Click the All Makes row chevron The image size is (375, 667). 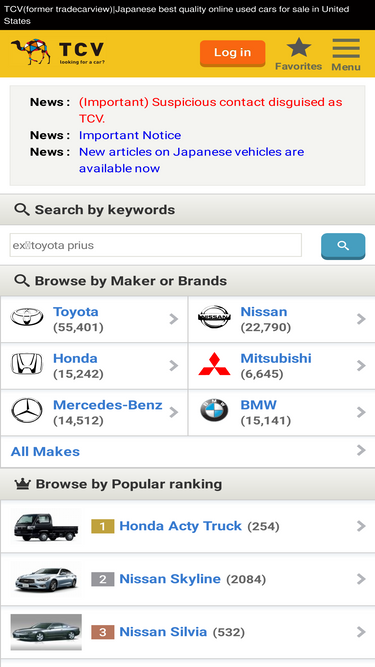click(361, 450)
